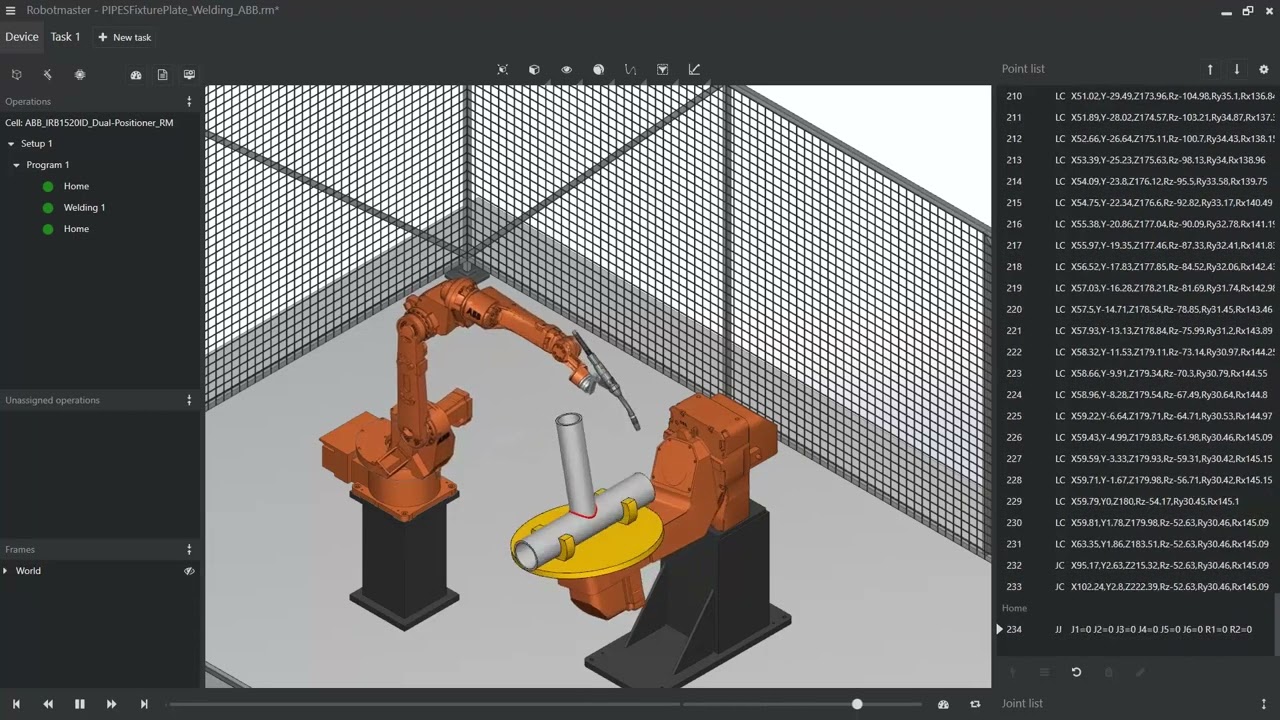This screenshot has height=720, width=1280.
Task: Select the last Home operation
Action: click(x=76, y=229)
